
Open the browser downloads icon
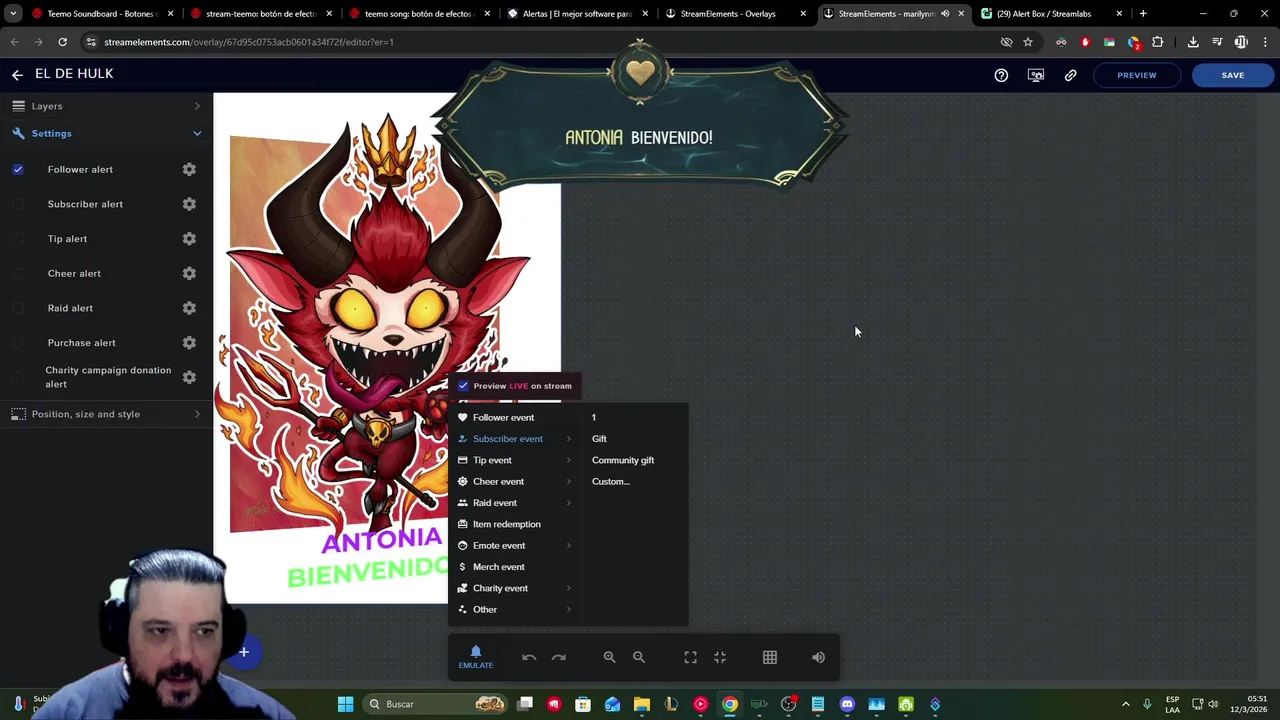point(1193,42)
